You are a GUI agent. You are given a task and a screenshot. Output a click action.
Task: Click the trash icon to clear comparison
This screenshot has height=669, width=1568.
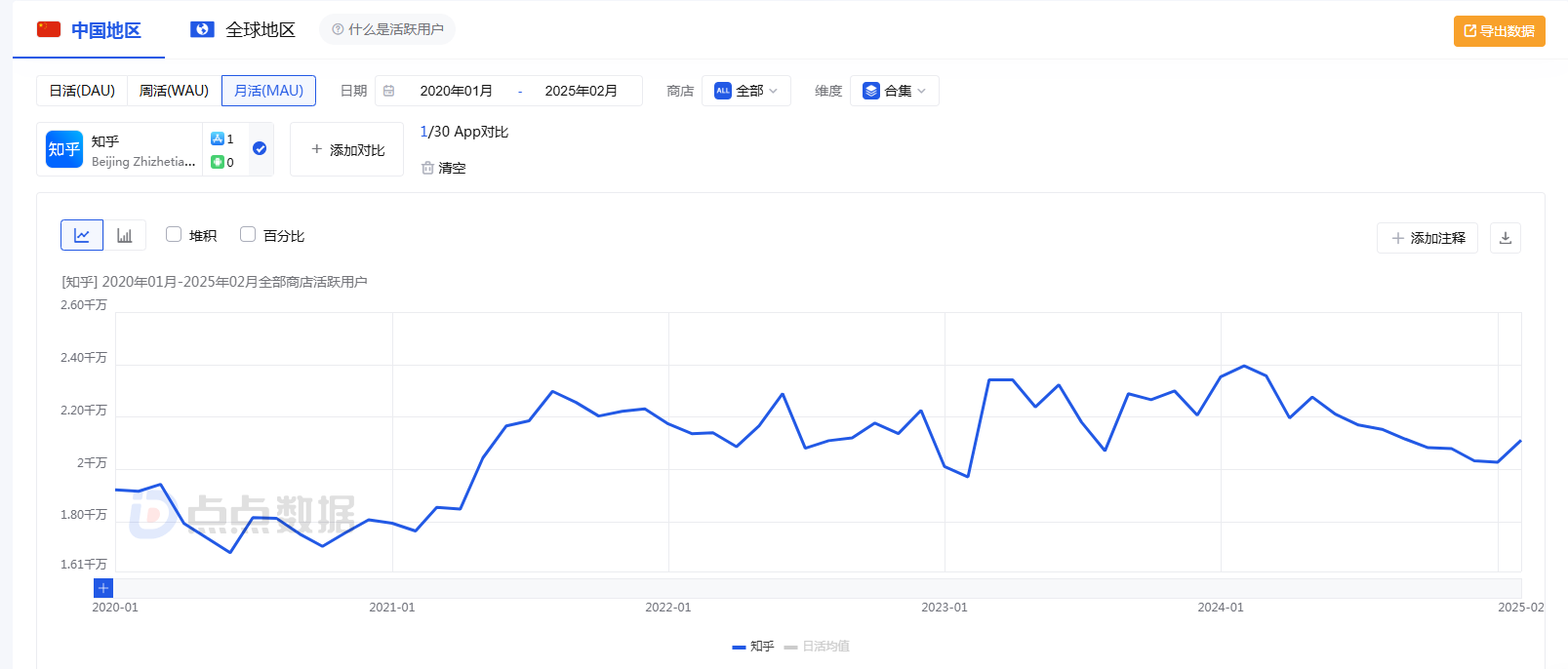[x=427, y=168]
